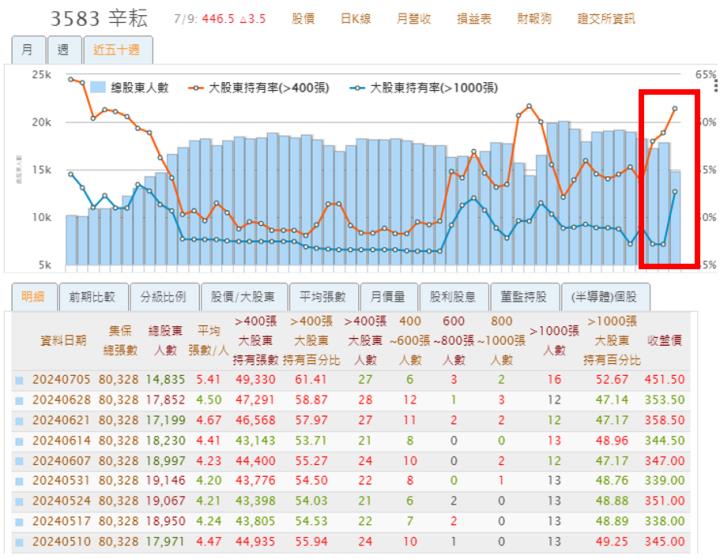Click date cell 20240607
Screen dimensions: 720x559
pyautogui.click(x=62, y=461)
